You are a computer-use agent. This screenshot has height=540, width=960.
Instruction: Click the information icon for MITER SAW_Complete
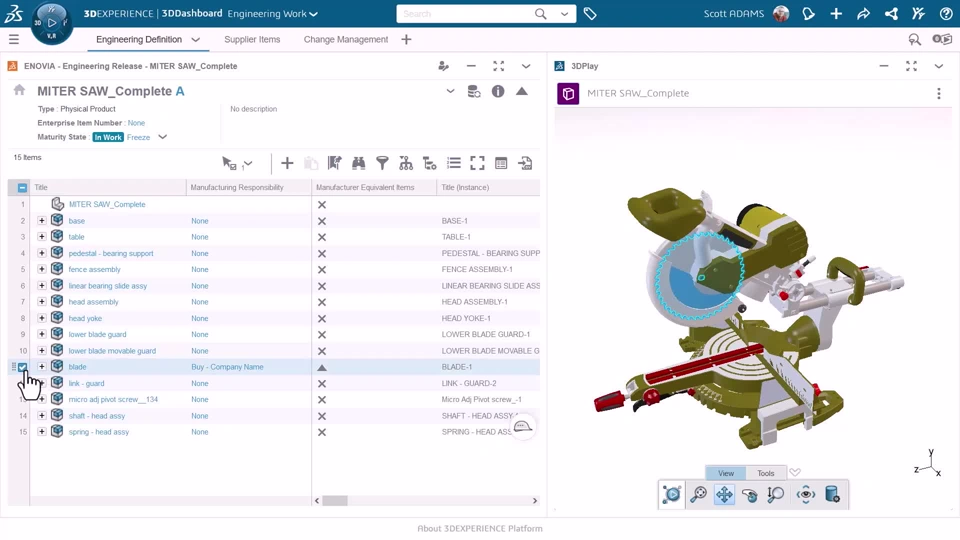(x=498, y=91)
